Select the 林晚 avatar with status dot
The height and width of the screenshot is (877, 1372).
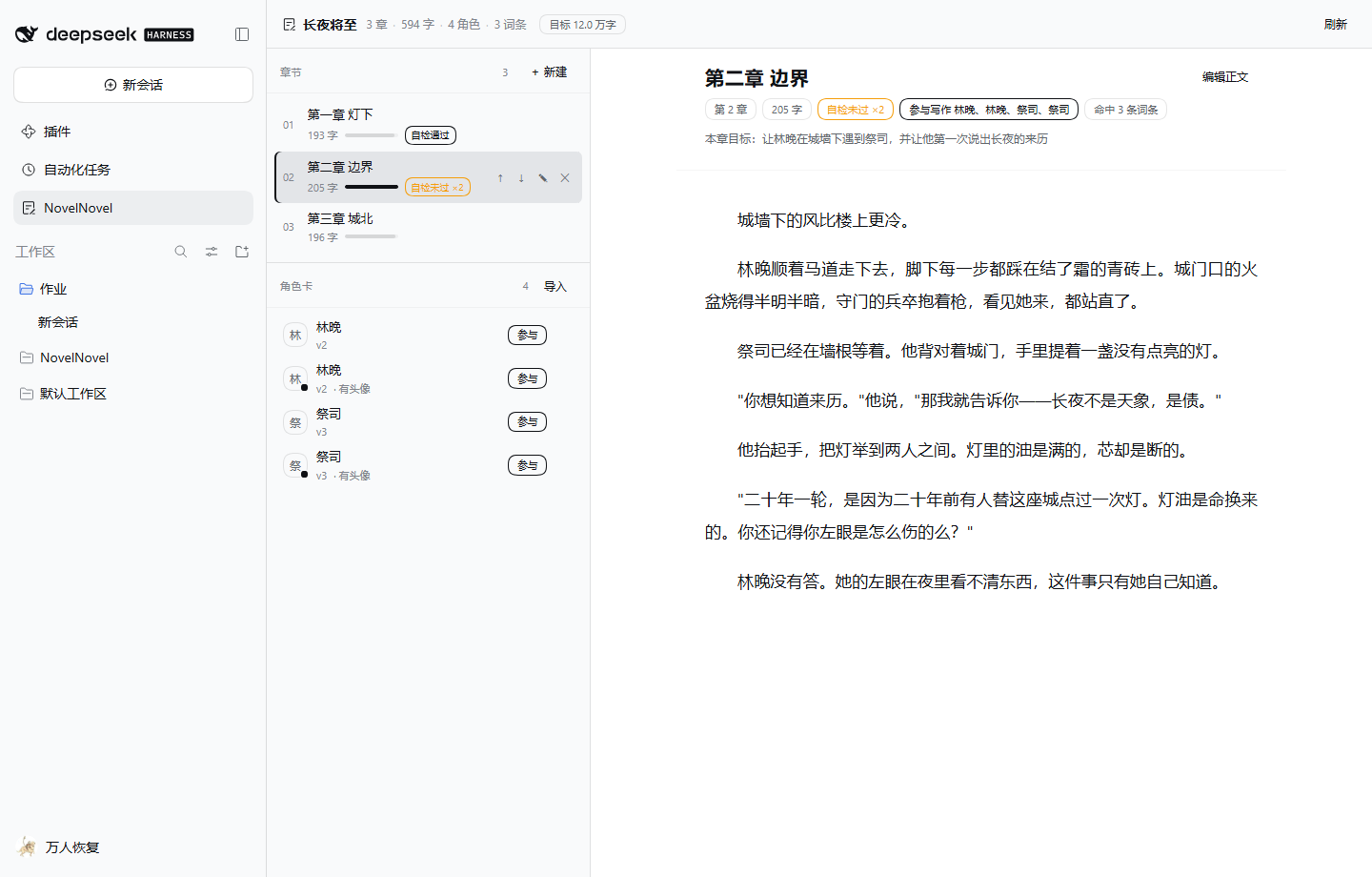point(295,379)
